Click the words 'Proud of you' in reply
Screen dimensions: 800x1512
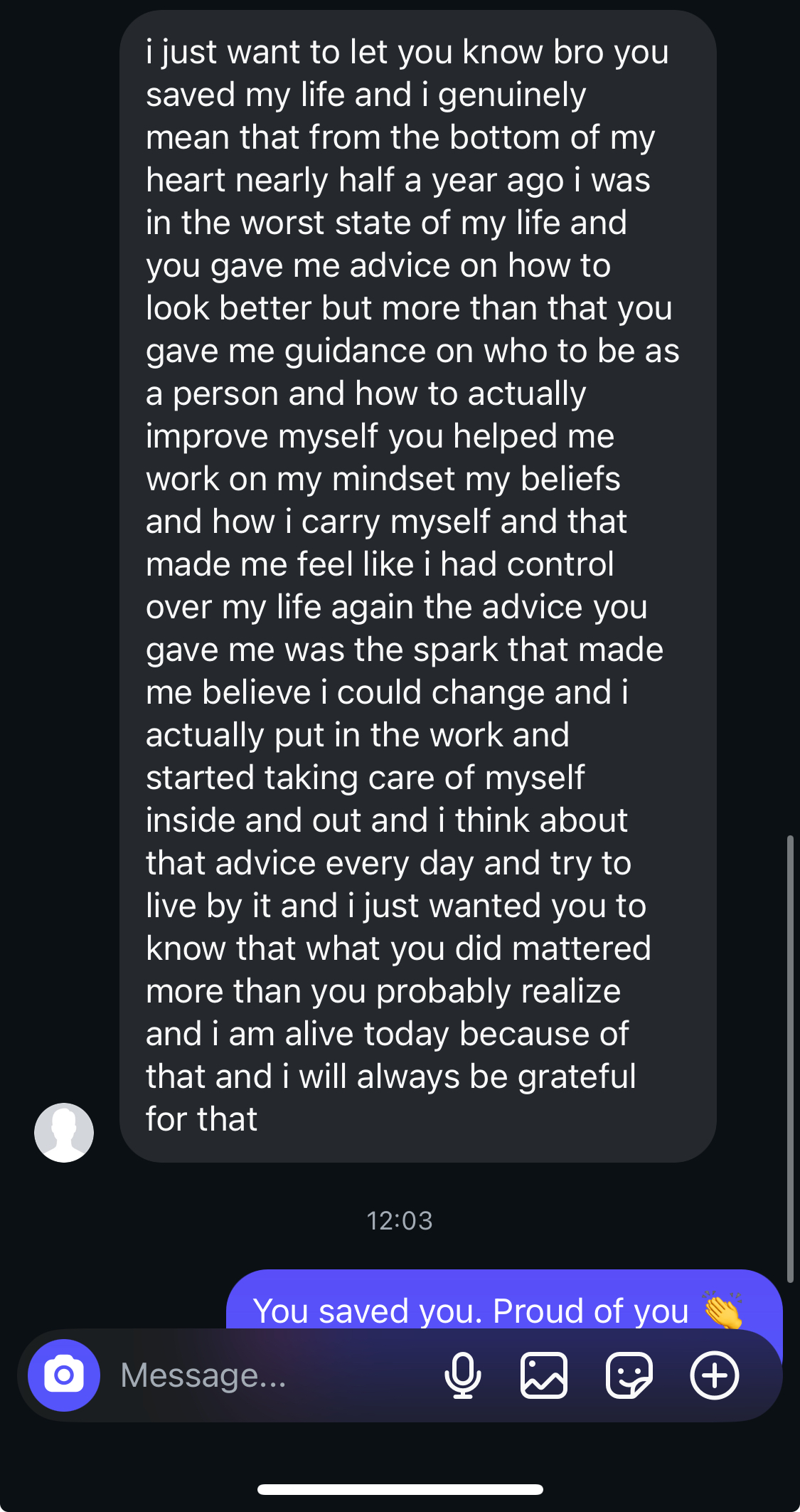tap(590, 1311)
